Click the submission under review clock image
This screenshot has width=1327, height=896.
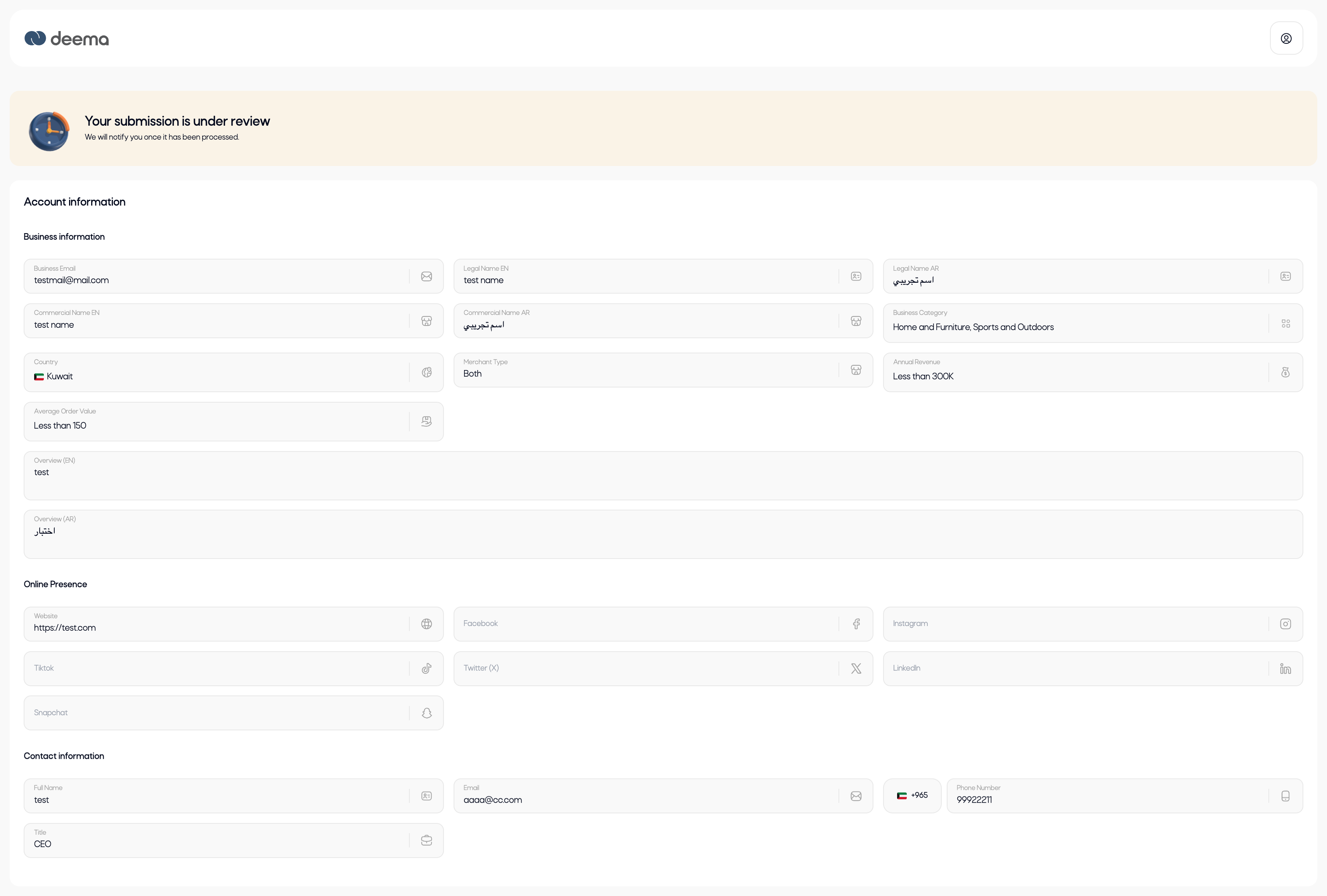coord(49,131)
